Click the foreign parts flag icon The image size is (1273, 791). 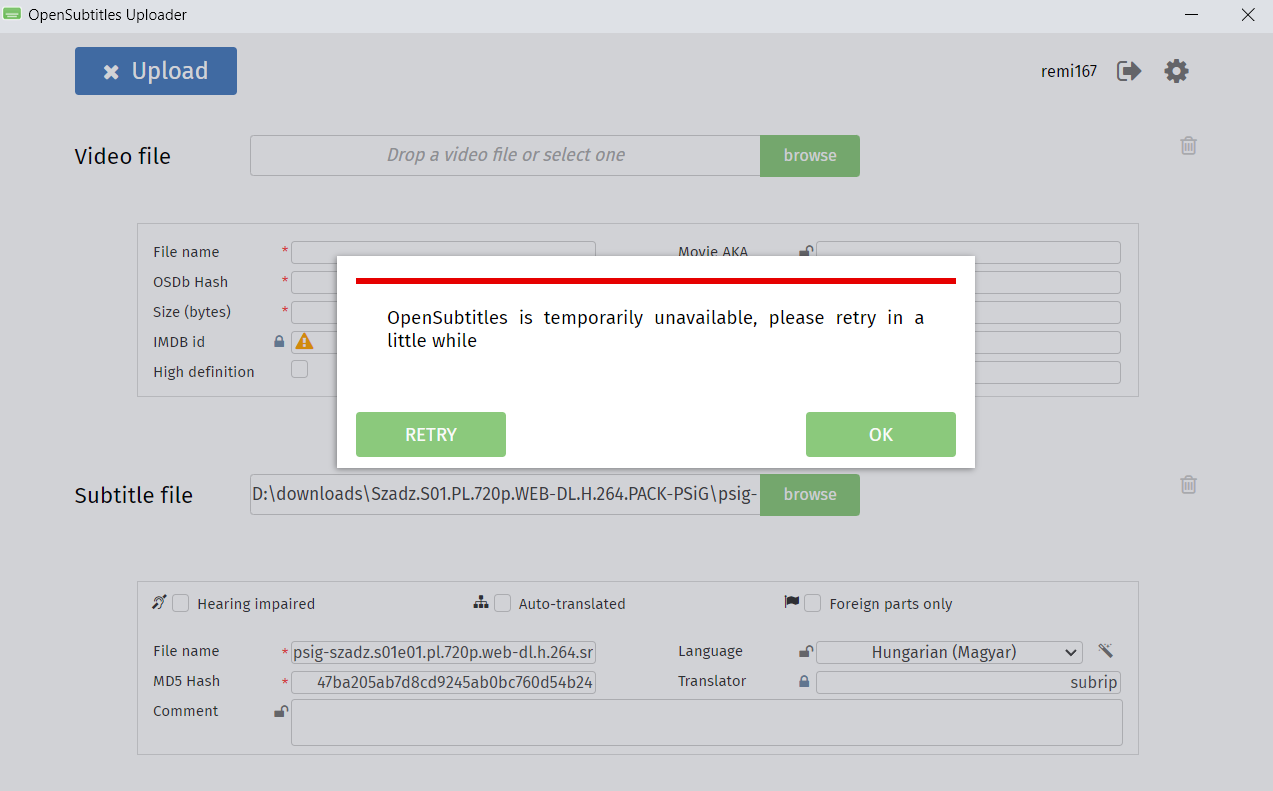[792, 602]
